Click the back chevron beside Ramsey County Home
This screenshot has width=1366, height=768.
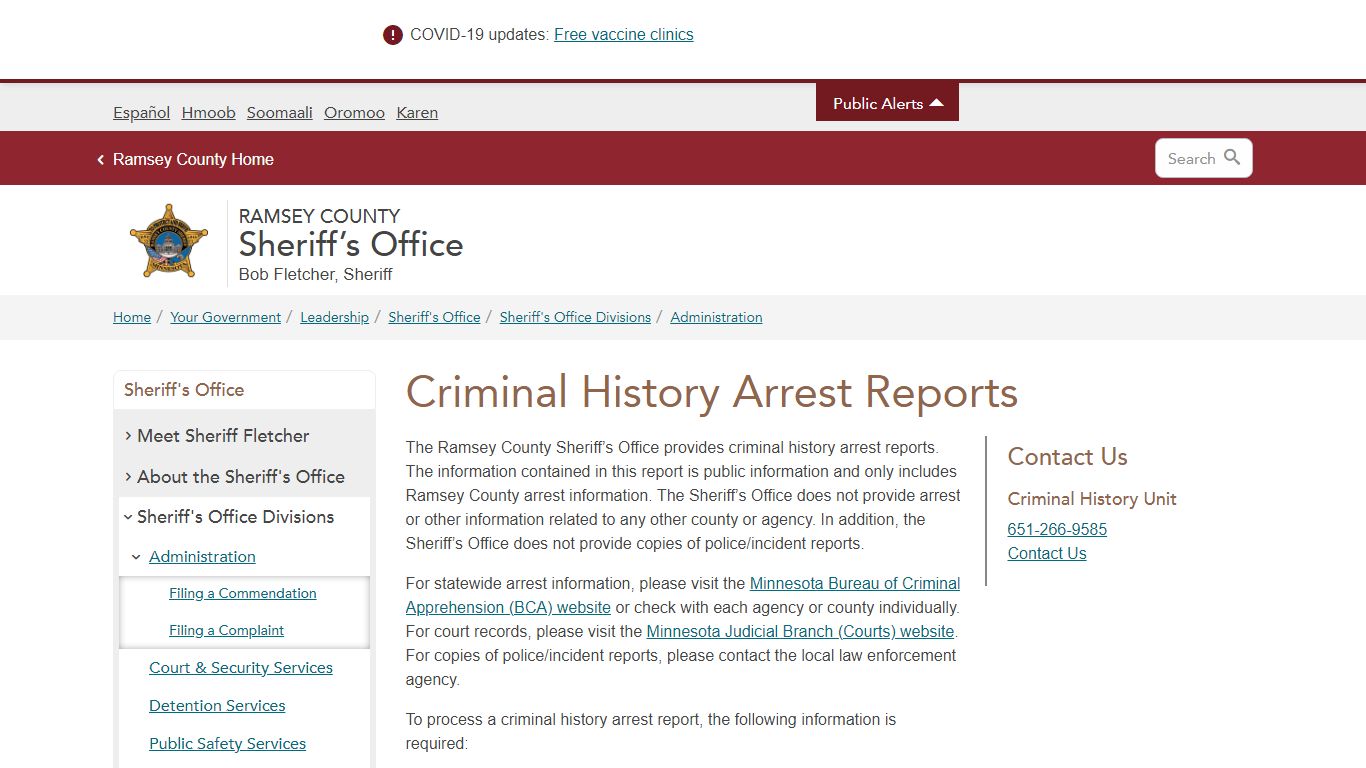pyautogui.click(x=100, y=160)
